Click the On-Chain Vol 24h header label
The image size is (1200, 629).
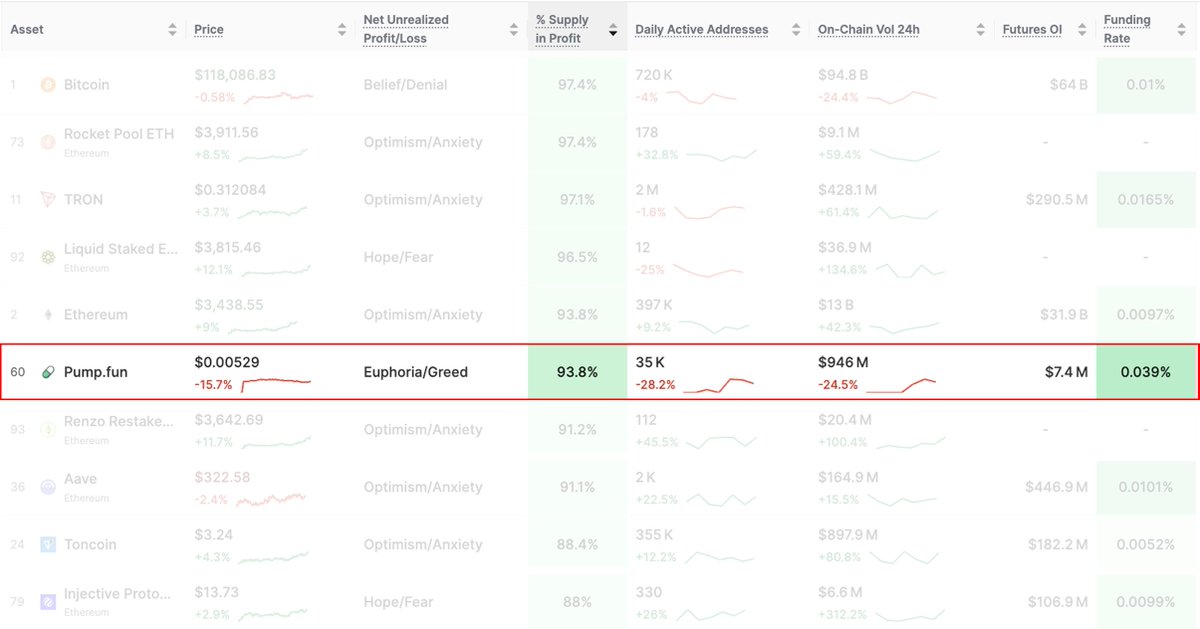(x=869, y=30)
